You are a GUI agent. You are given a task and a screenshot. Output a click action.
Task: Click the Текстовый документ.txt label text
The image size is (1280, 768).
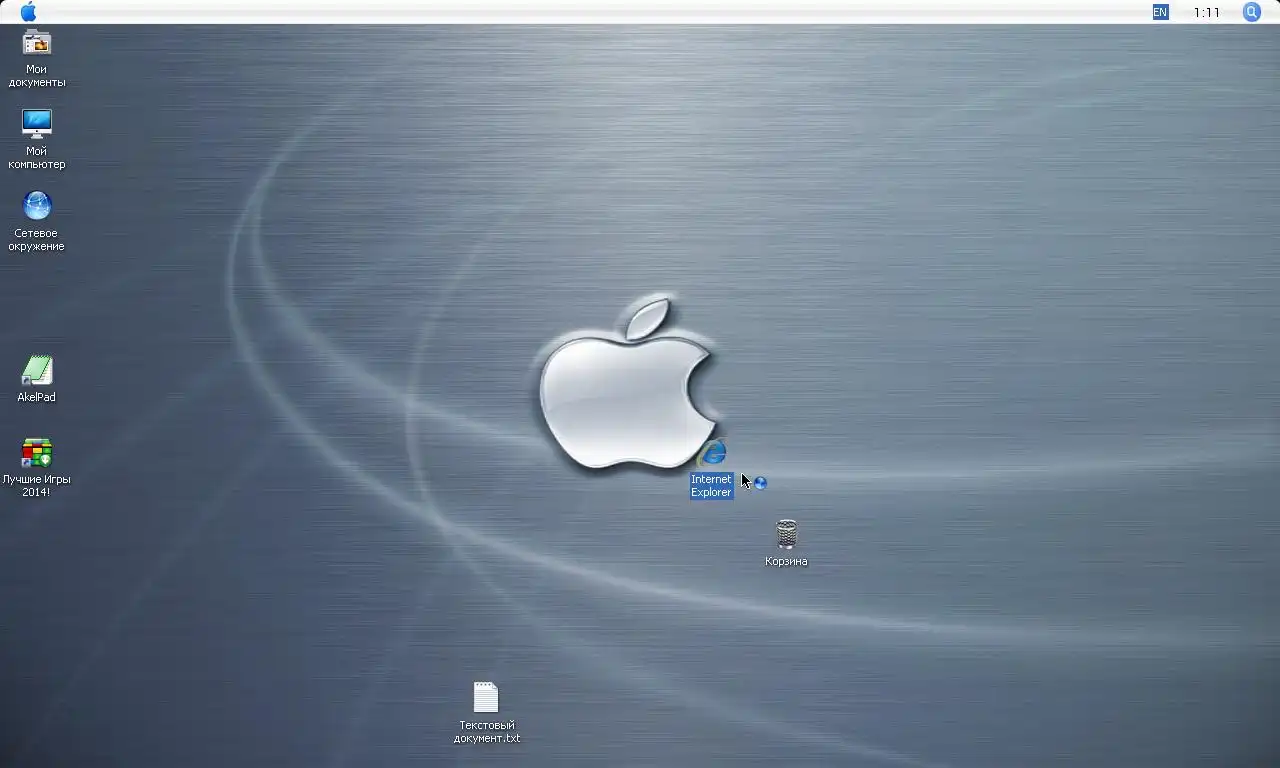point(487,732)
